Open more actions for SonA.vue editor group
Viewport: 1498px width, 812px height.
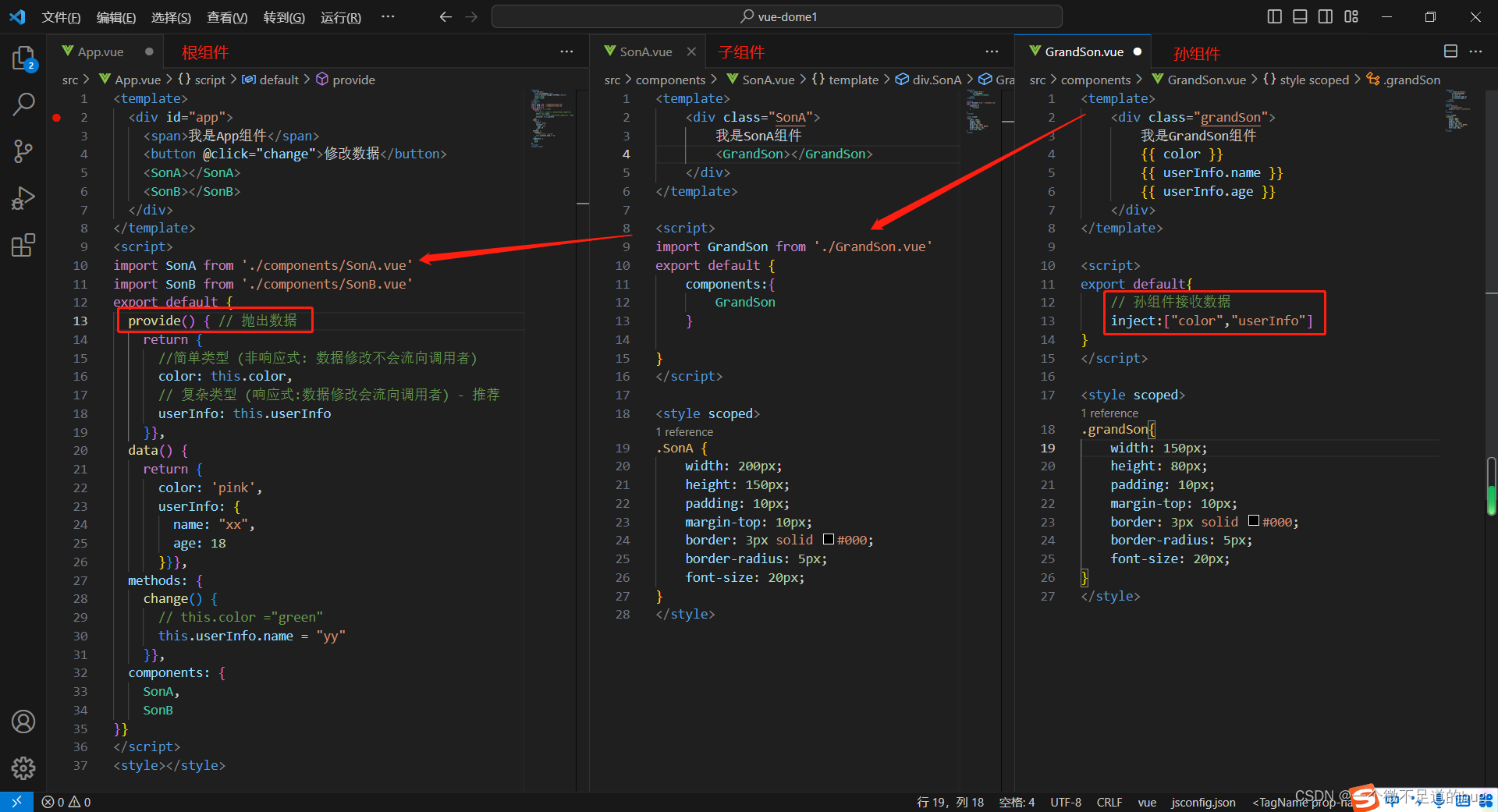pos(992,51)
